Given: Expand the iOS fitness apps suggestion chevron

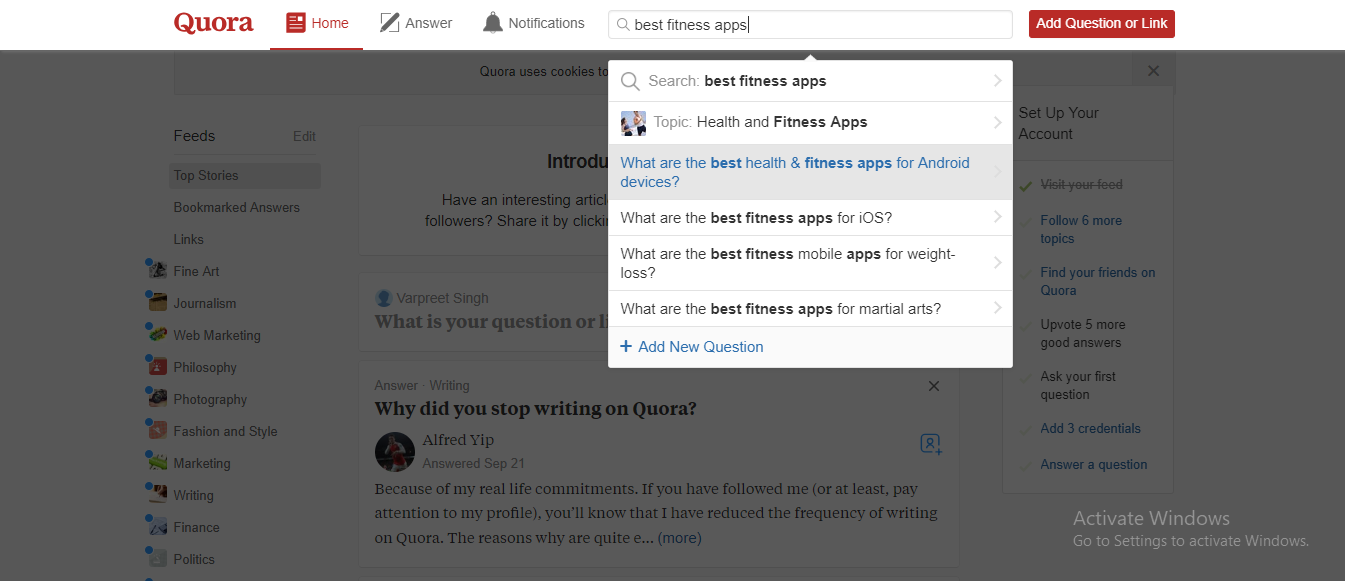Looking at the screenshot, I should (997, 217).
